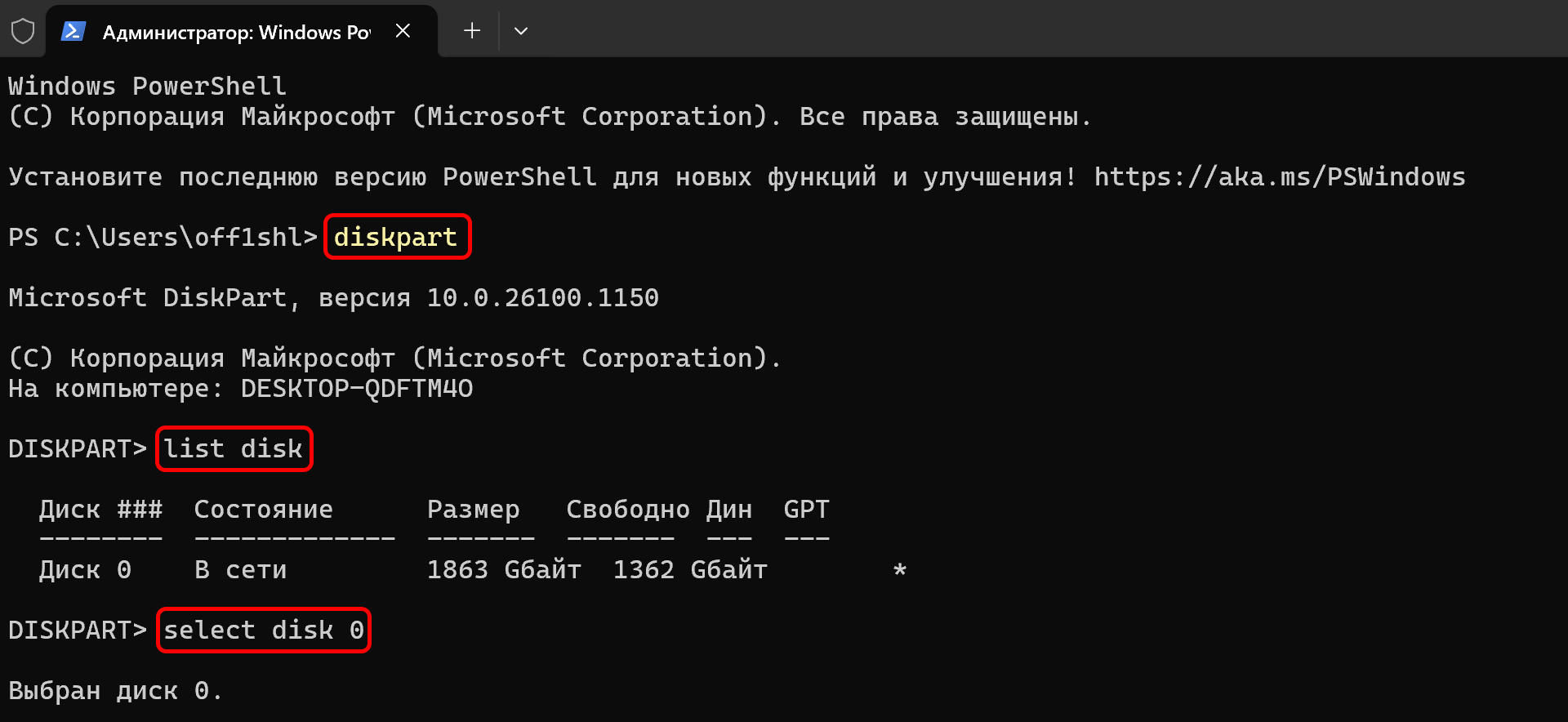Click the list disk command text
This screenshot has width=1568, height=722.
coord(234,448)
